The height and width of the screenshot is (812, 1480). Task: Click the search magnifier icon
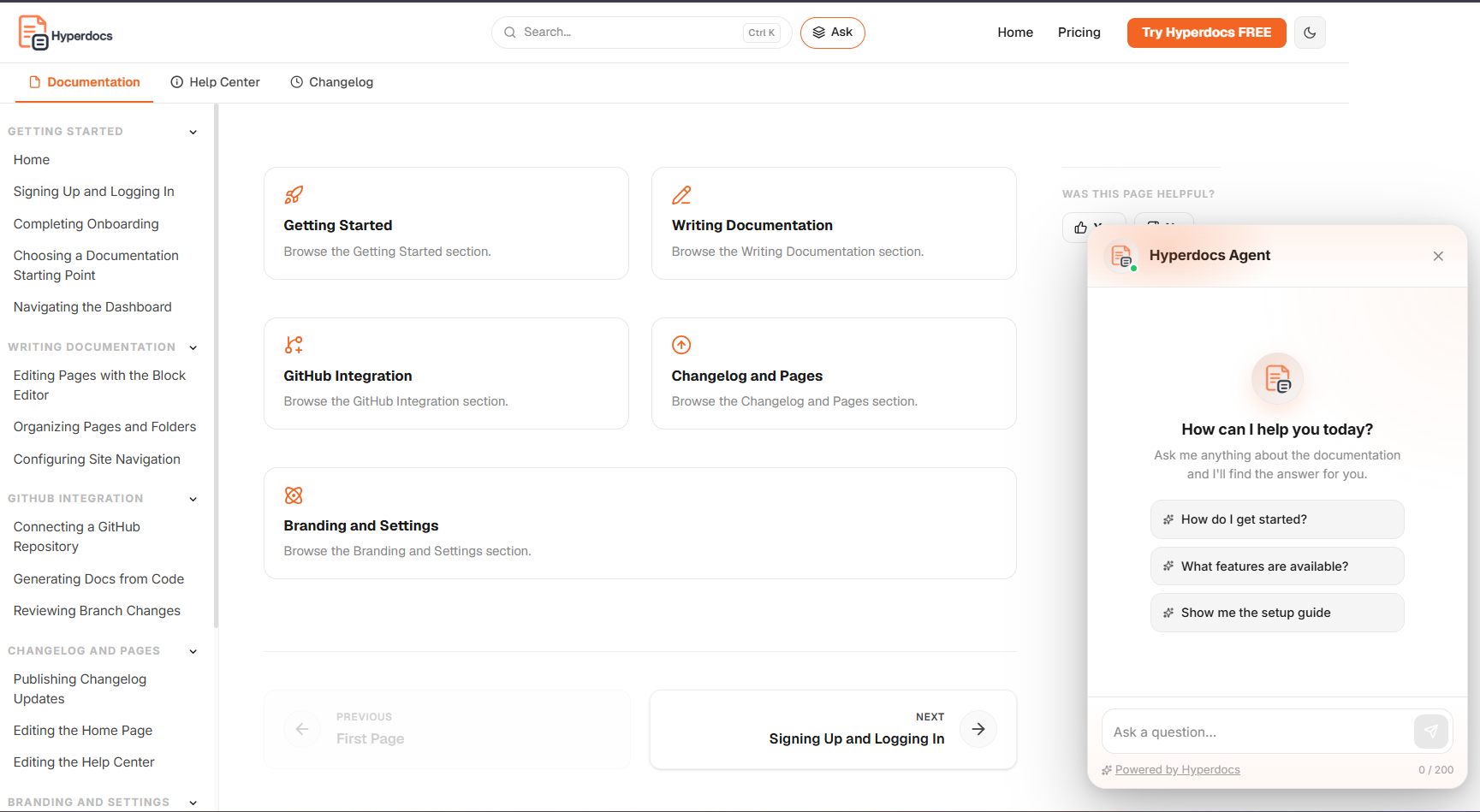(x=510, y=33)
